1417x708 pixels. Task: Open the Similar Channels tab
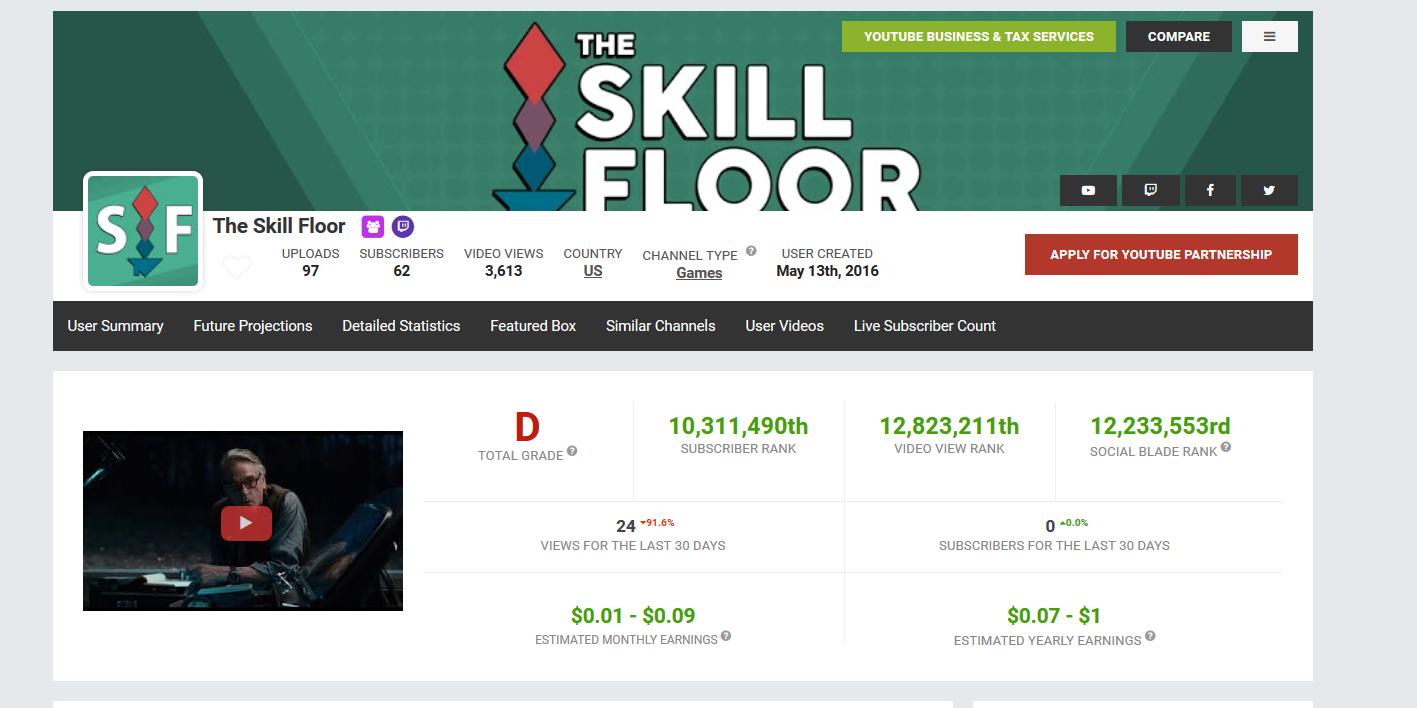[661, 326]
